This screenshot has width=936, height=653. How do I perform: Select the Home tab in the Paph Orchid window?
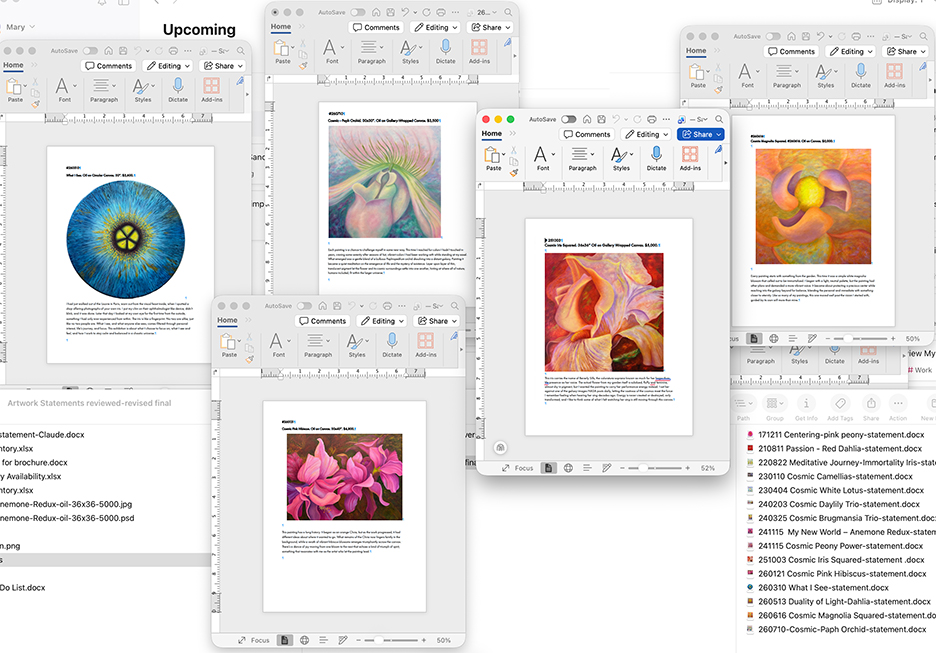[281, 27]
